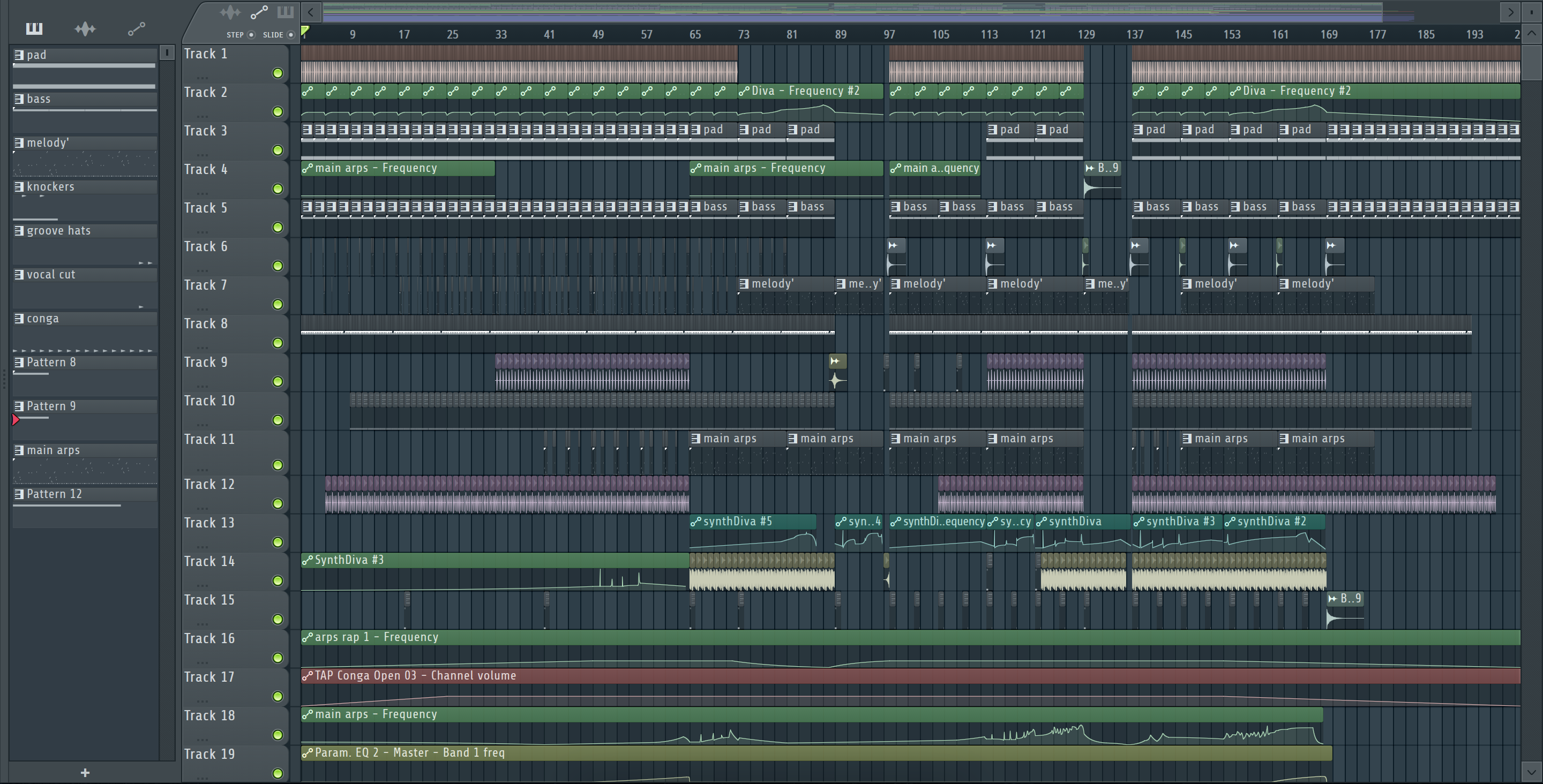
Task: Jump to bar 137 on timeline ruler
Action: (x=1135, y=35)
